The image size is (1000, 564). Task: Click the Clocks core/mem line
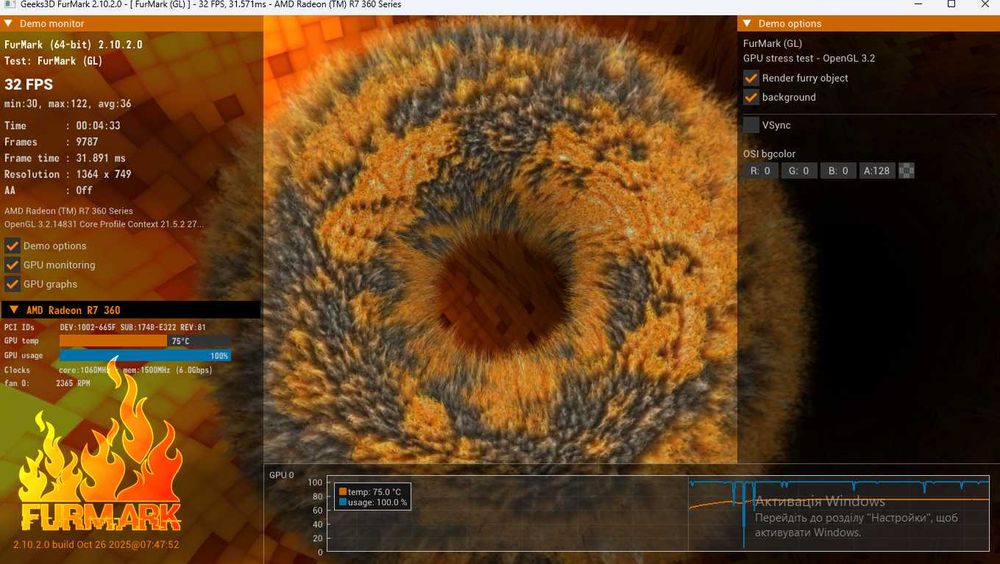pos(108,370)
